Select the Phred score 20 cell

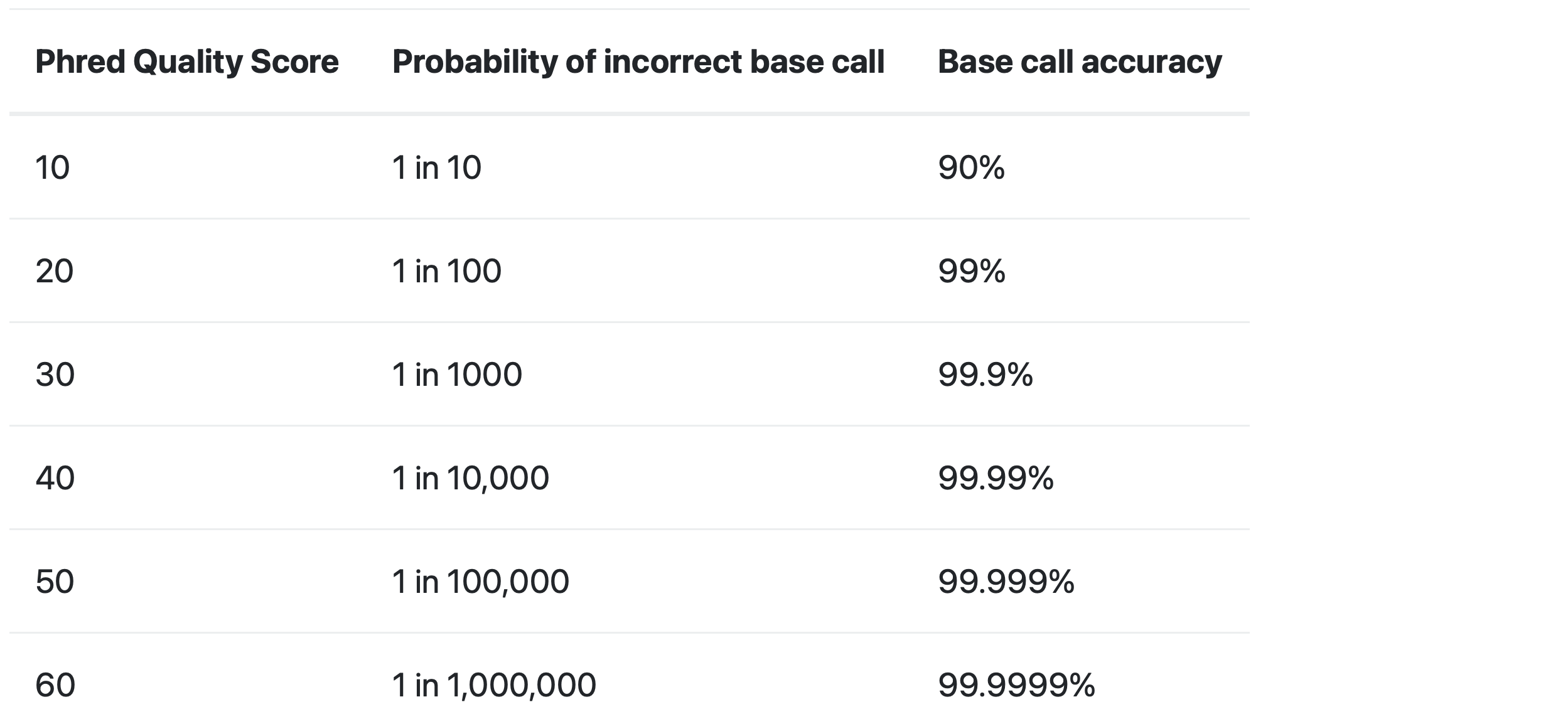(55, 271)
